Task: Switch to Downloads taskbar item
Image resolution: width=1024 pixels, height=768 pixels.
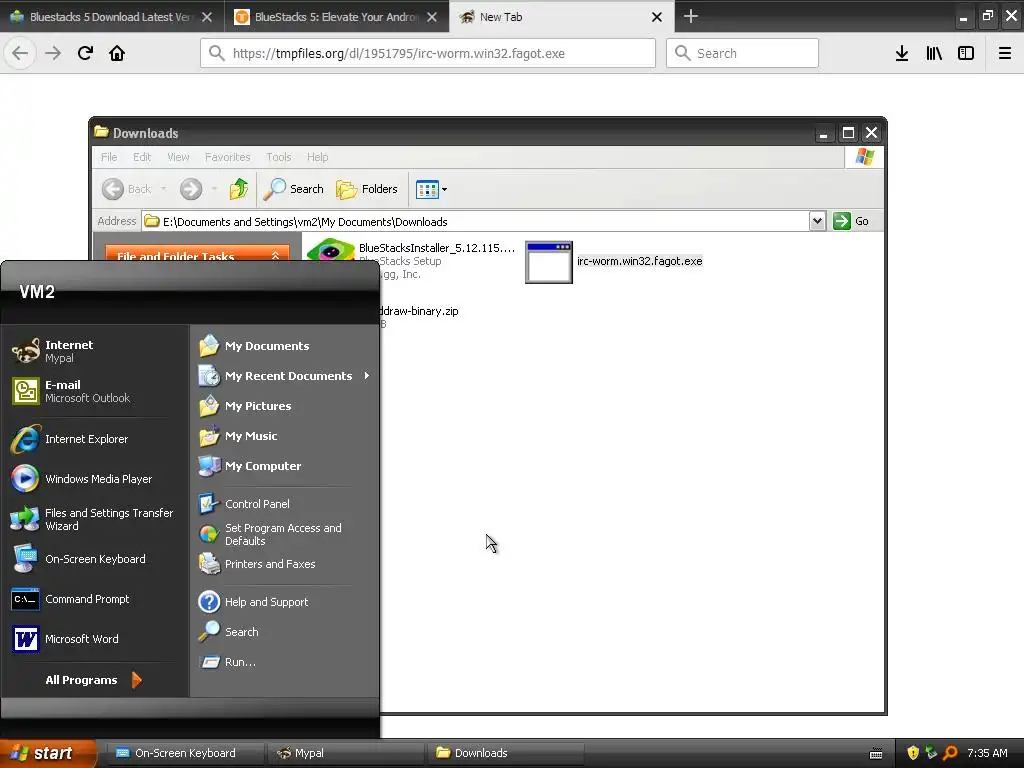Action: pos(505,753)
